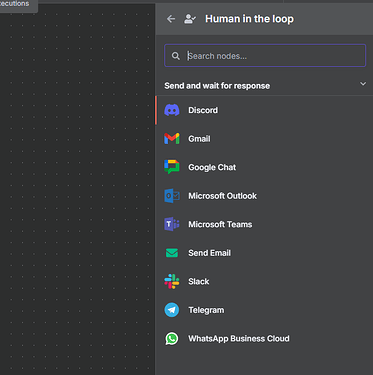Select the Microsoft Outlook logo icon
Viewport: 373px width, 375px height.
point(172,196)
